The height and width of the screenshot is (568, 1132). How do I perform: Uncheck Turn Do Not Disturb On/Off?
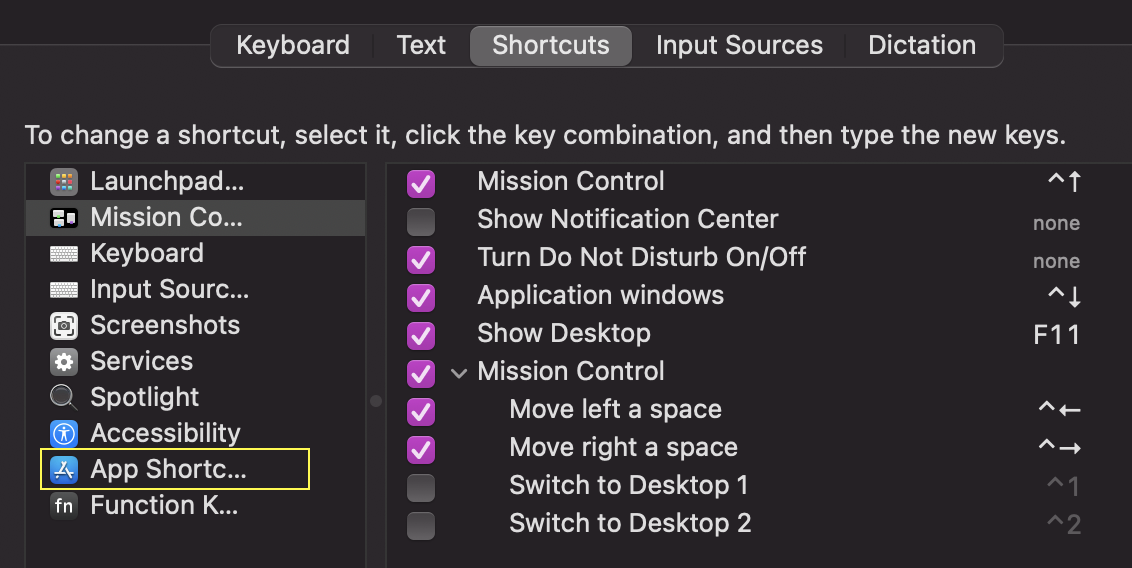point(421,259)
